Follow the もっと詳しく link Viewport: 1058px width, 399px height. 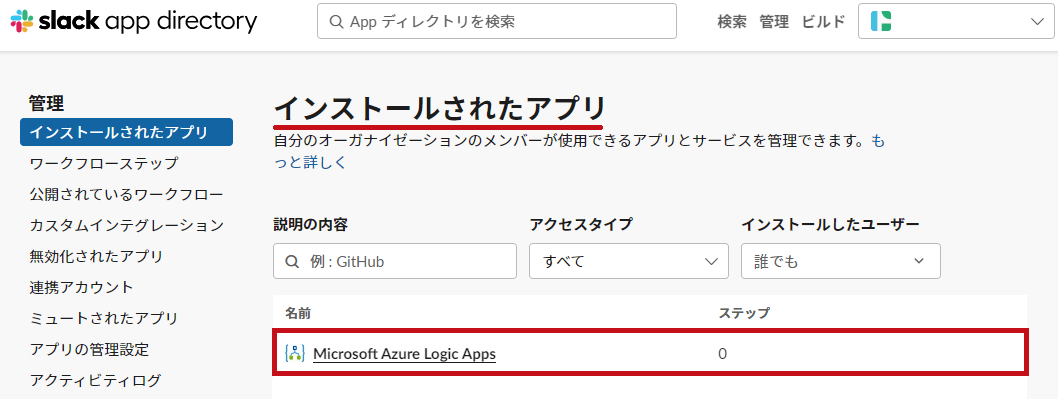point(310,163)
